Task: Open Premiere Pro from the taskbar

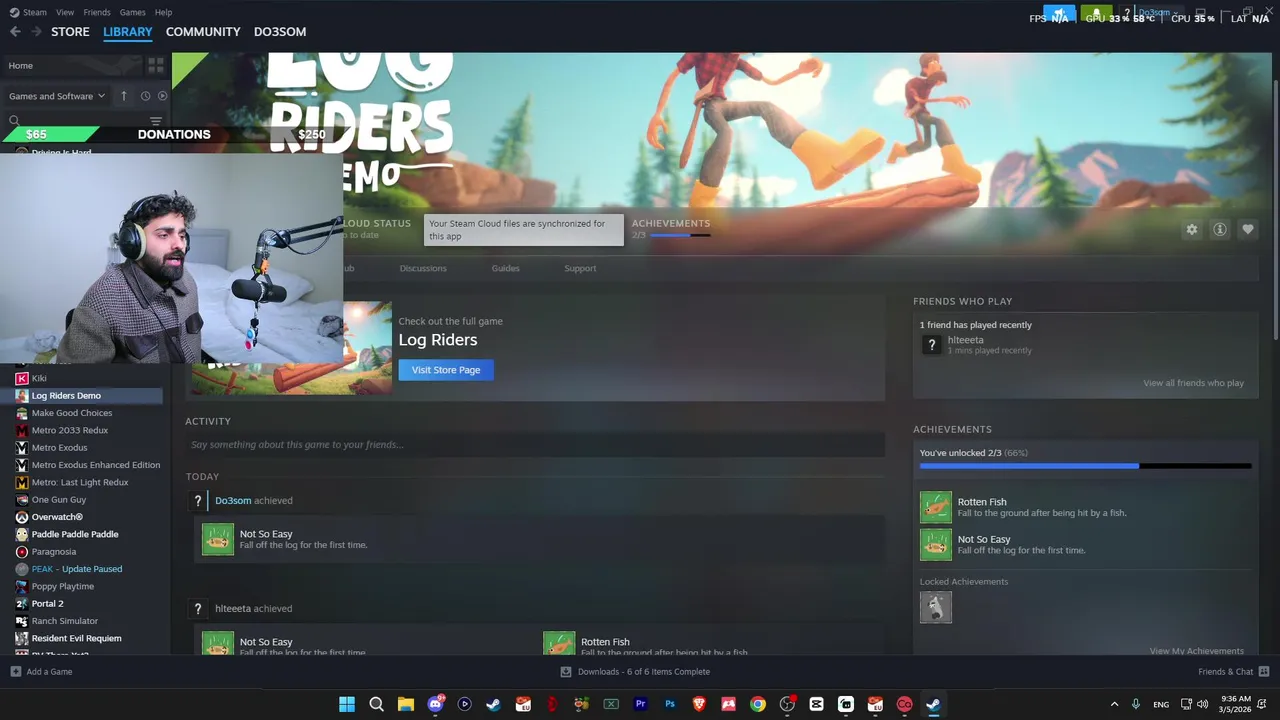Action: (x=640, y=704)
